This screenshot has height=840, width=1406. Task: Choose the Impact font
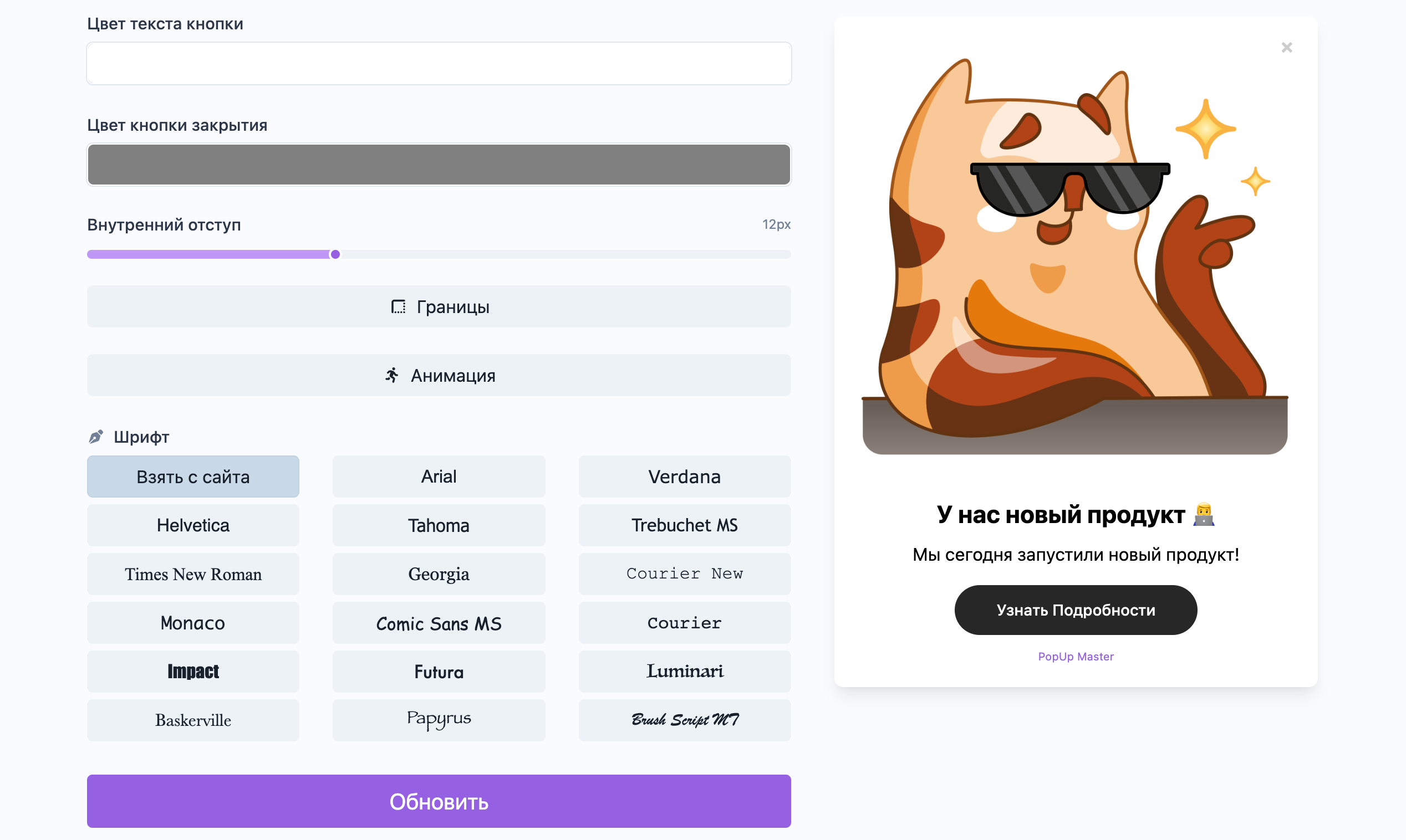click(x=193, y=672)
